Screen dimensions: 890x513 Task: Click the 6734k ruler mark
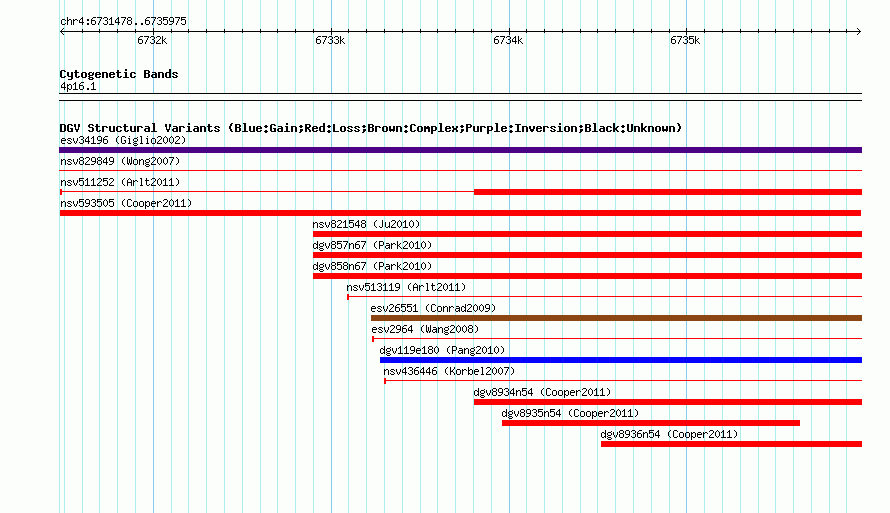pos(508,40)
